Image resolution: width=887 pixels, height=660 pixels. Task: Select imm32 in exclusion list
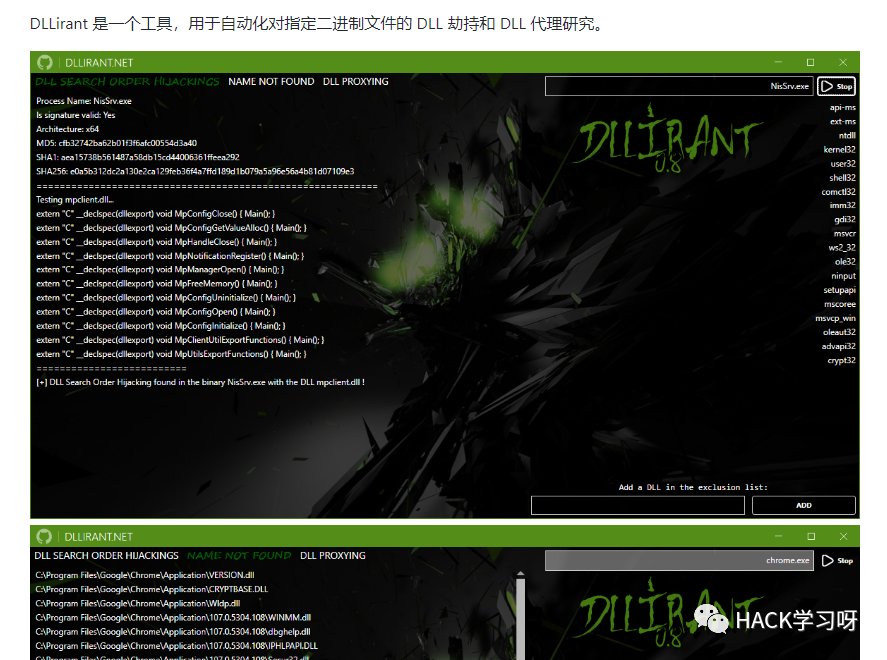842,205
